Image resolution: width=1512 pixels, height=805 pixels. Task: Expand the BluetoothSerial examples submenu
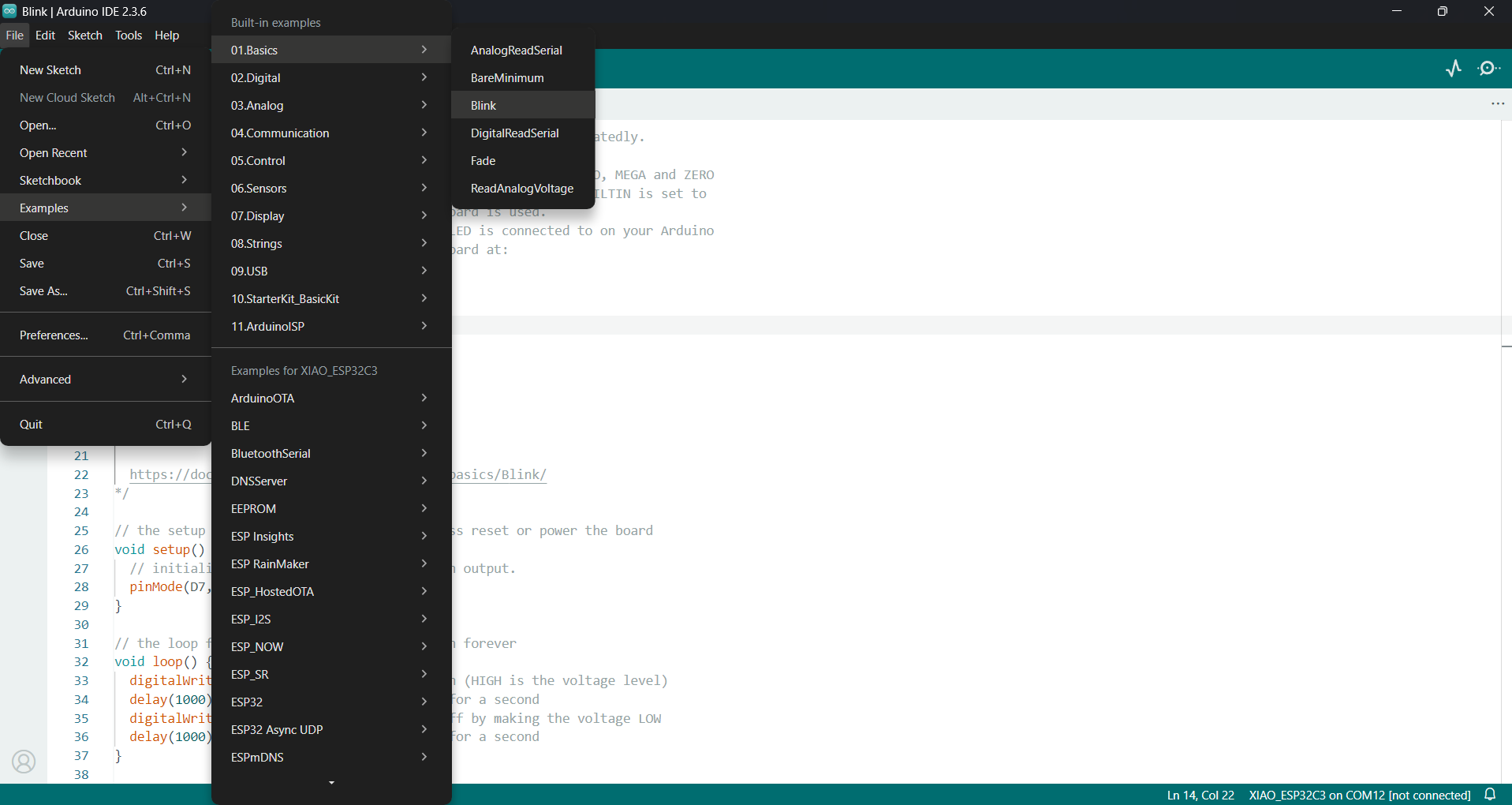(x=331, y=454)
